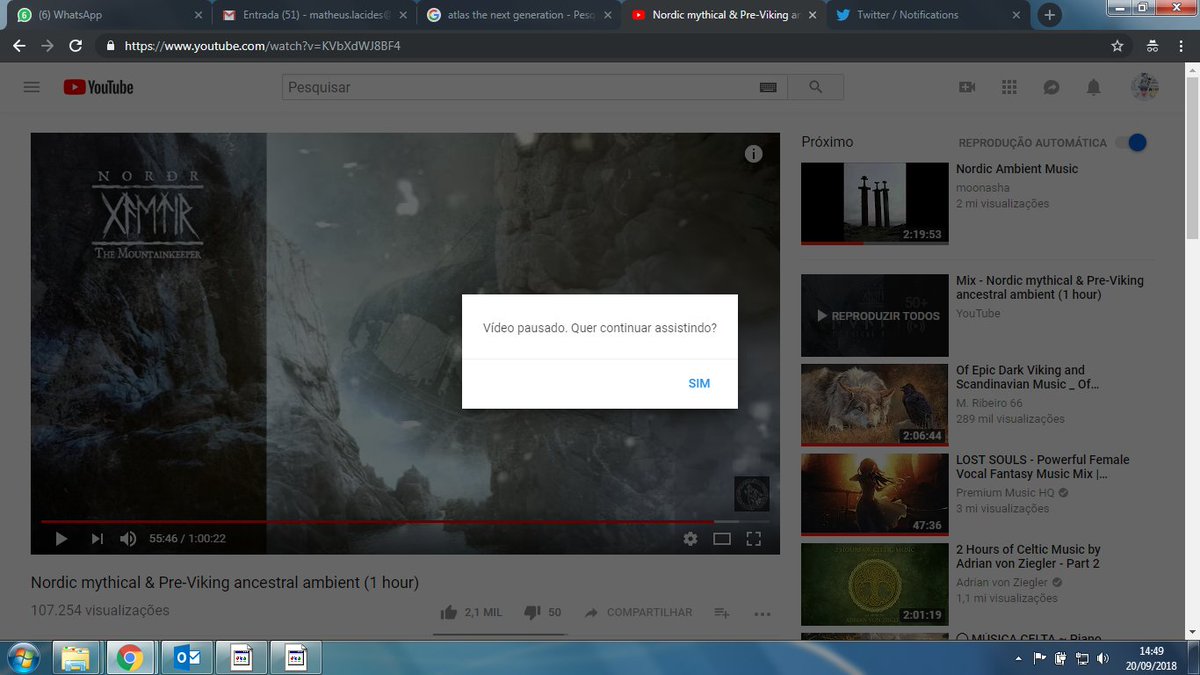Image resolution: width=1200 pixels, height=675 pixels.
Task: Click the 107.254 visualizações view count
Action: point(100,610)
